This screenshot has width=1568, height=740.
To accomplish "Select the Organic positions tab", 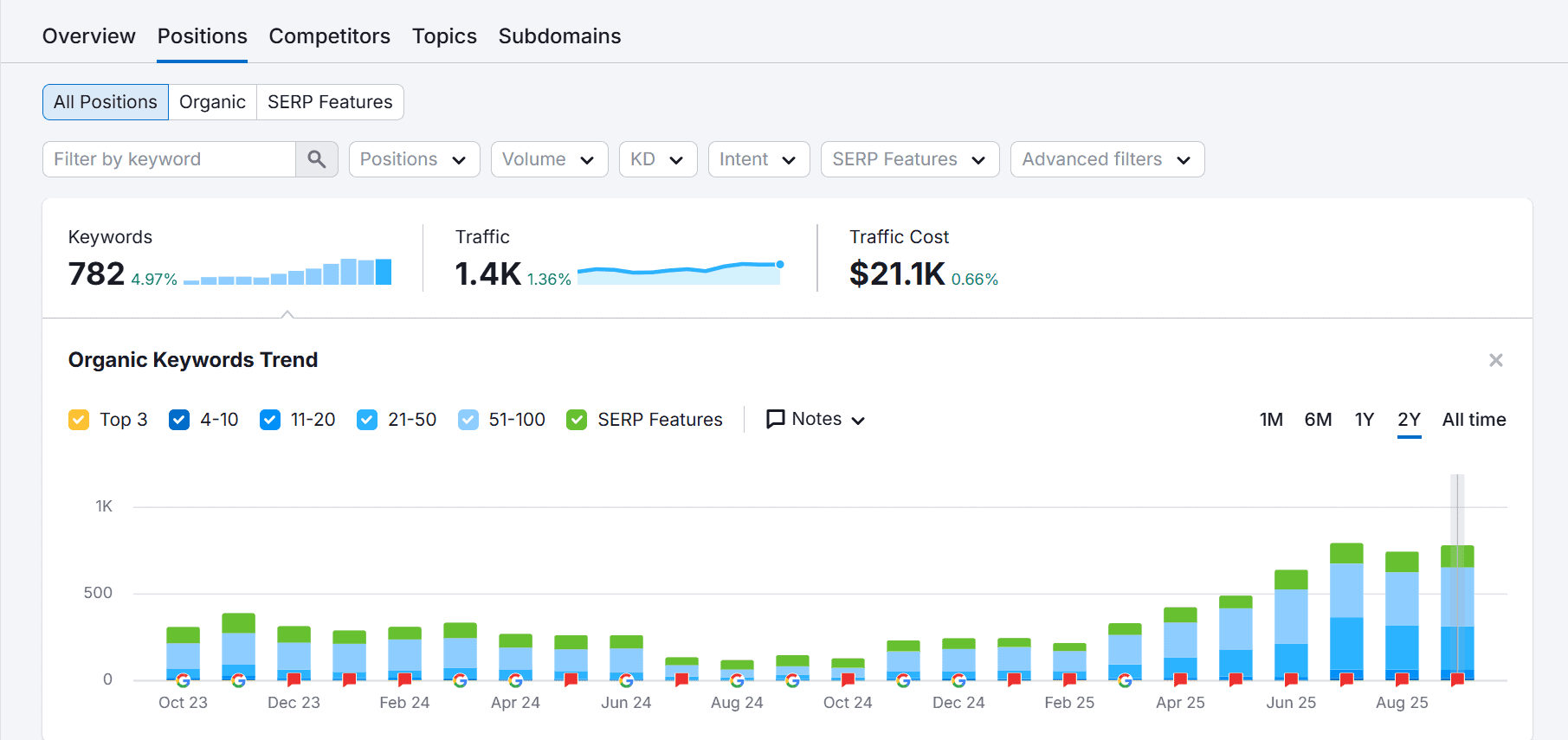I will [212, 102].
